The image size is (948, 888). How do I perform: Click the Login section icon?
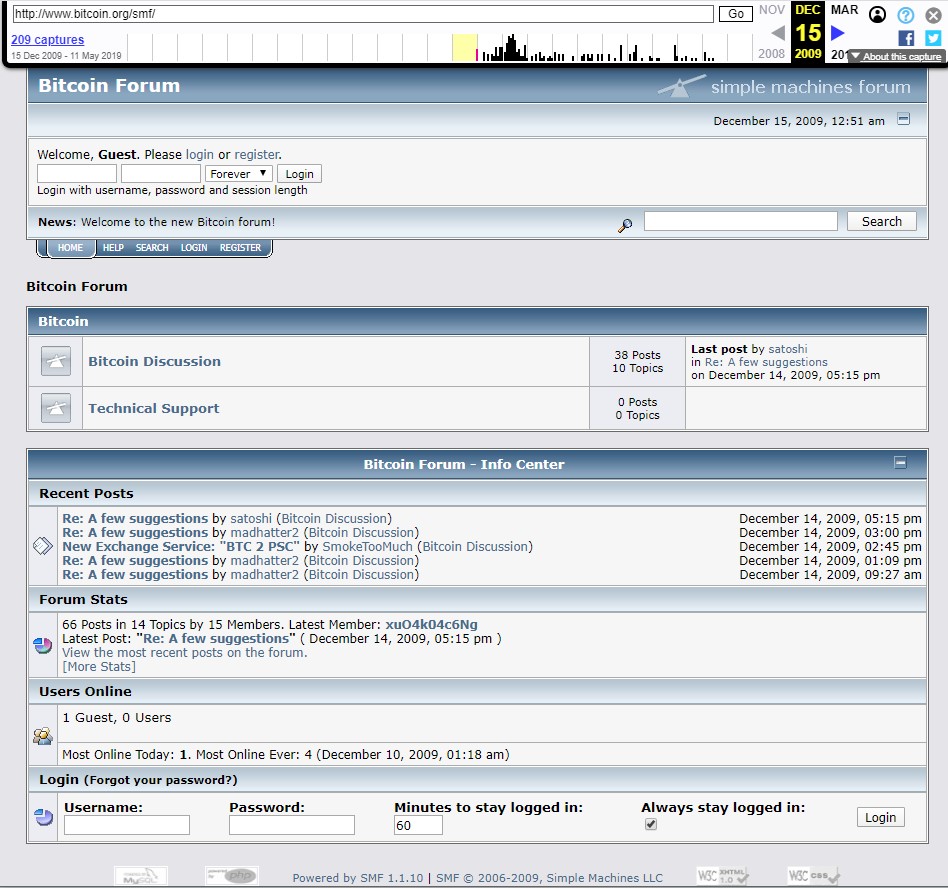pos(44,817)
